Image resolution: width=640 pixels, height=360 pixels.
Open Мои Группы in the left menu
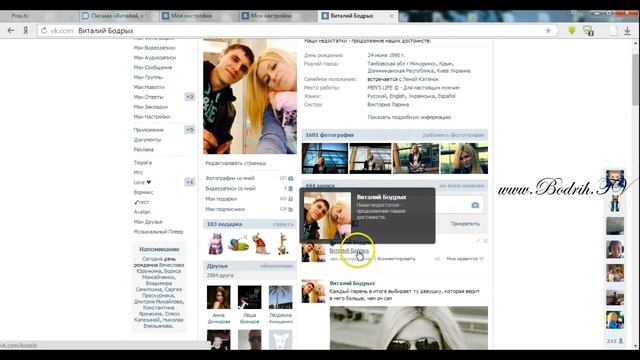pos(148,77)
